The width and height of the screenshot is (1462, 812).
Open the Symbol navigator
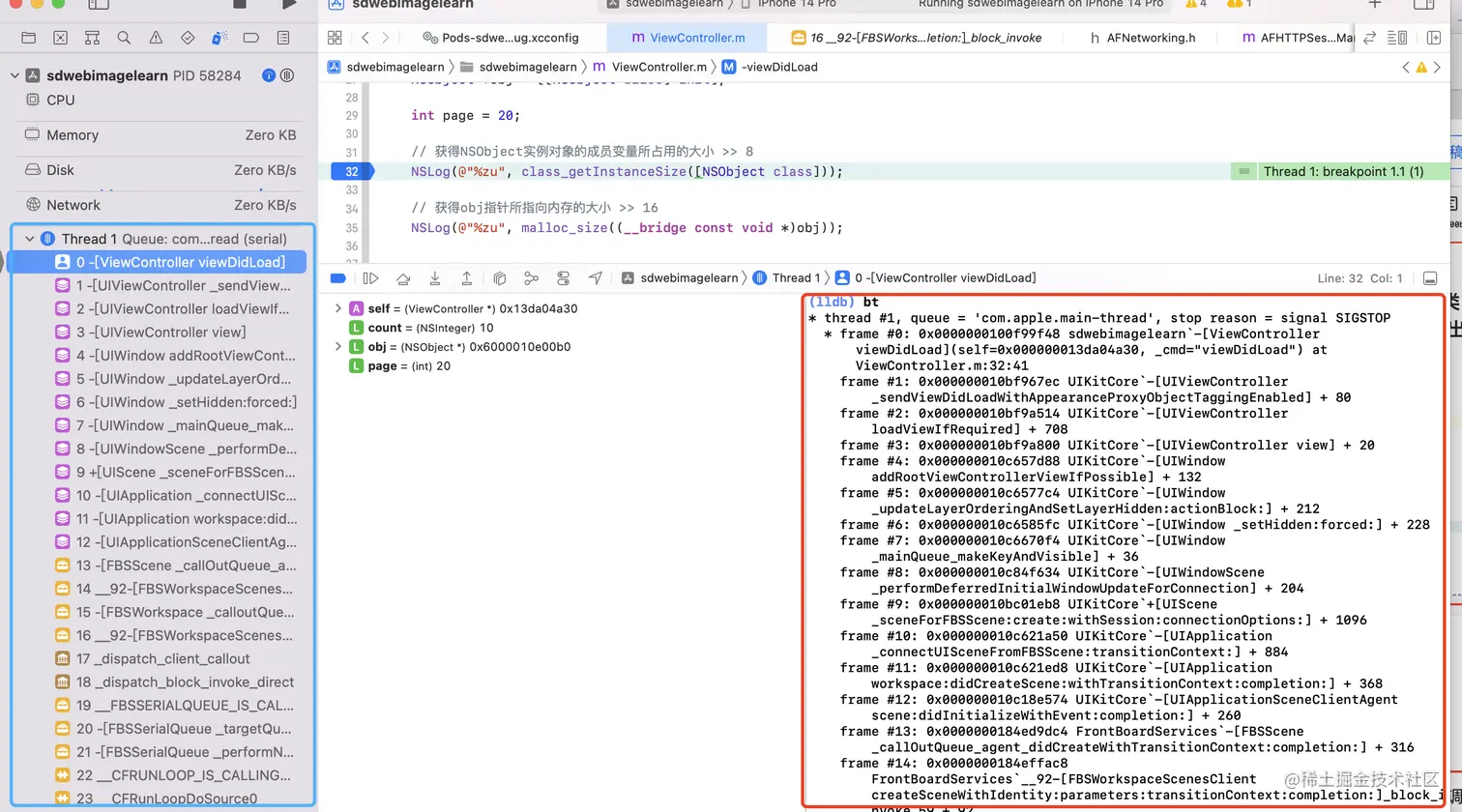pos(92,38)
